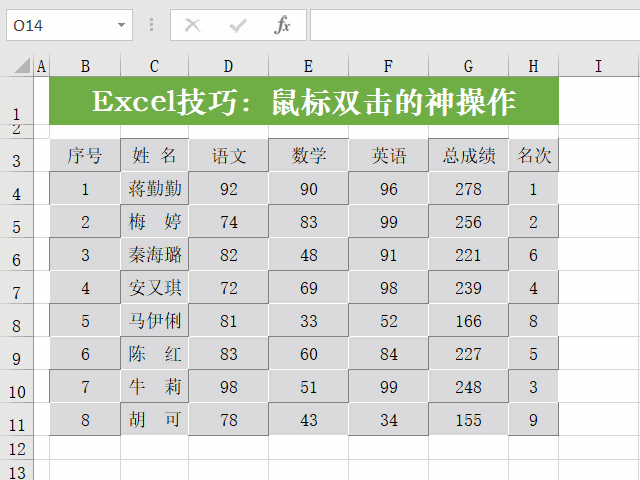Image resolution: width=640 pixels, height=480 pixels.
Task: Click math score '69' for 安又琪
Action: (308, 287)
